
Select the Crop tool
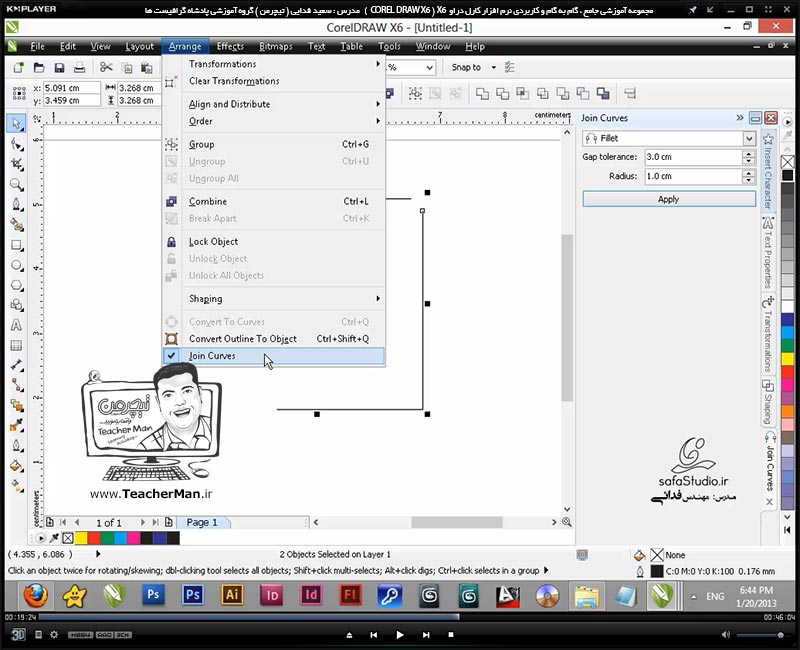tap(16, 164)
